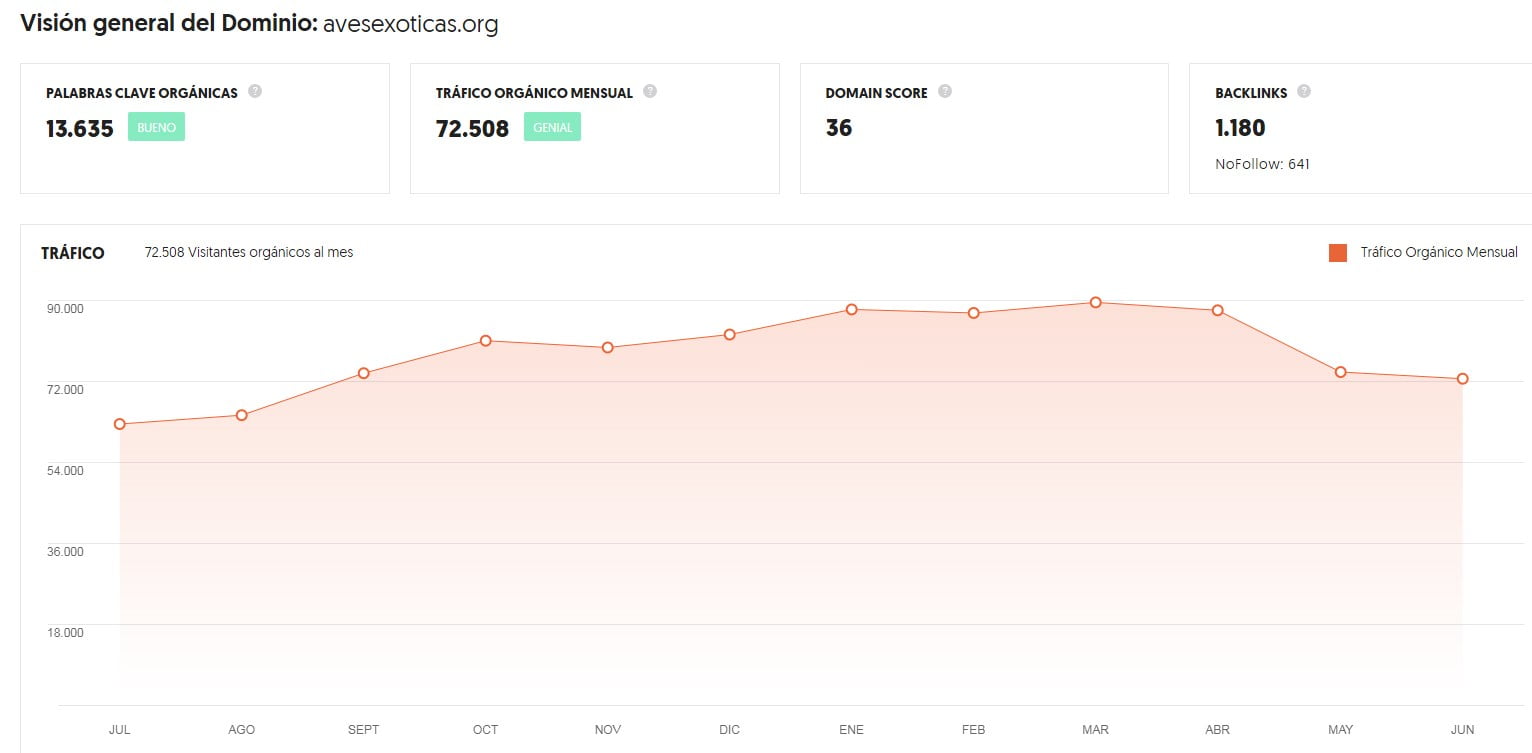Select the 13.635 organic keywords count
Screen dimensions: 1532x753
click(79, 128)
